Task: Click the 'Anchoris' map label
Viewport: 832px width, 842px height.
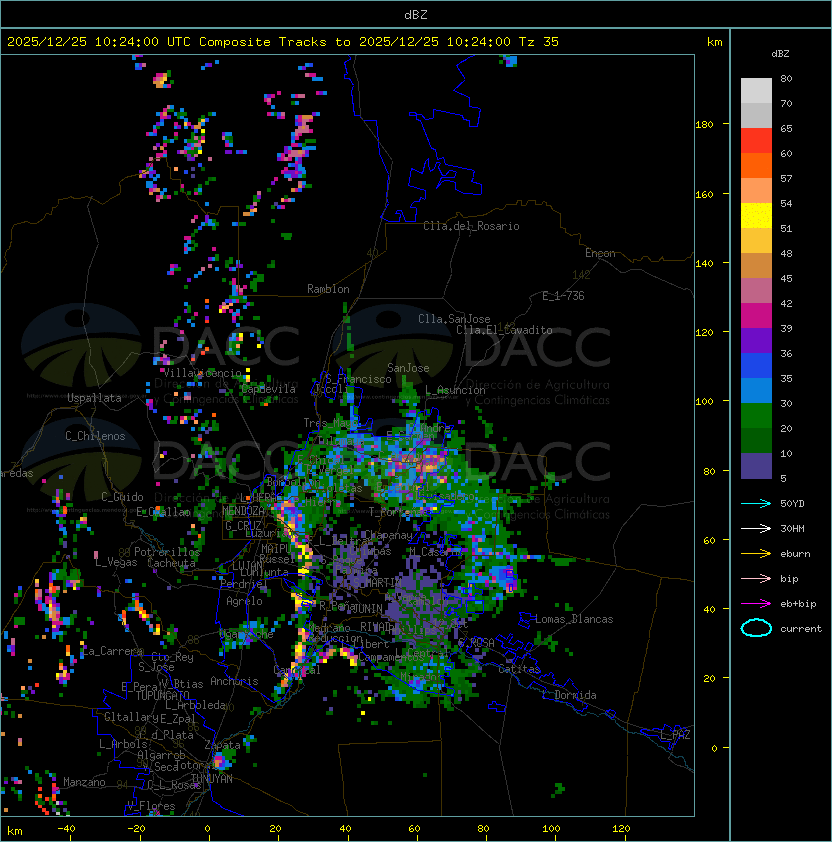Action: click(x=234, y=681)
